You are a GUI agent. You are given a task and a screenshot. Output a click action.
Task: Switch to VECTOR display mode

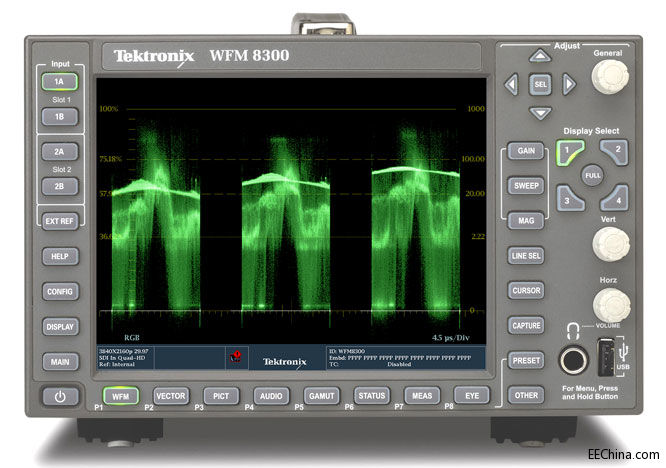pos(171,396)
